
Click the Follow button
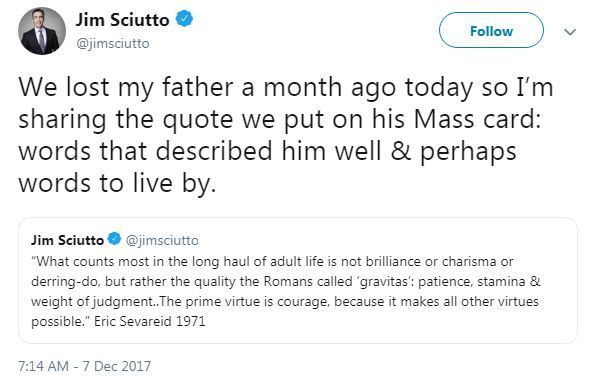(491, 30)
